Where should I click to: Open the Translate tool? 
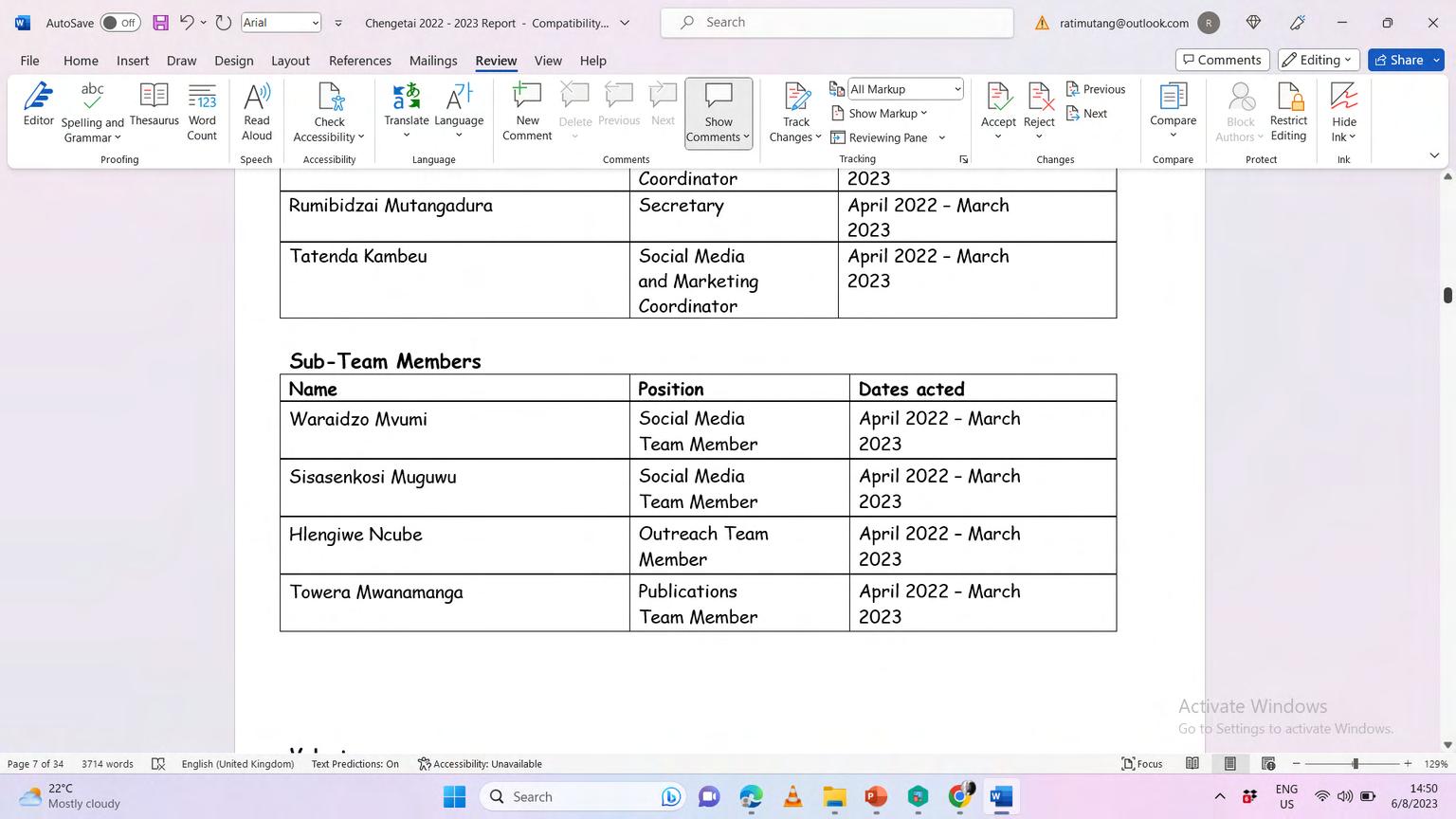[407, 111]
